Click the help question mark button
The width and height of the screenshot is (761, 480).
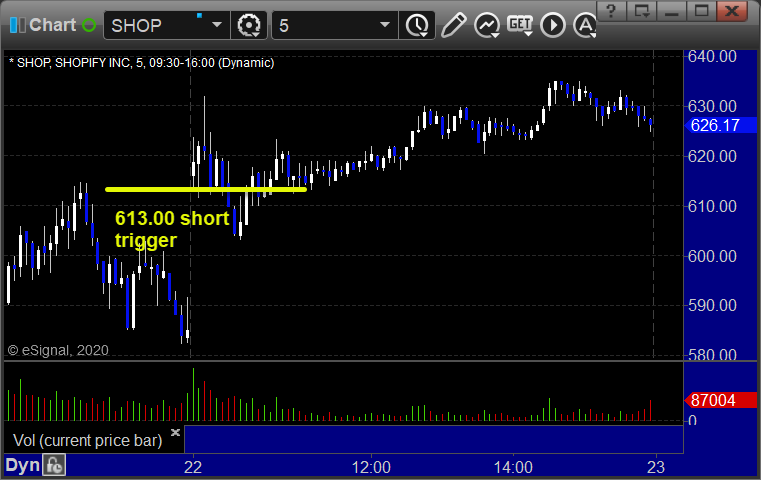(x=611, y=11)
